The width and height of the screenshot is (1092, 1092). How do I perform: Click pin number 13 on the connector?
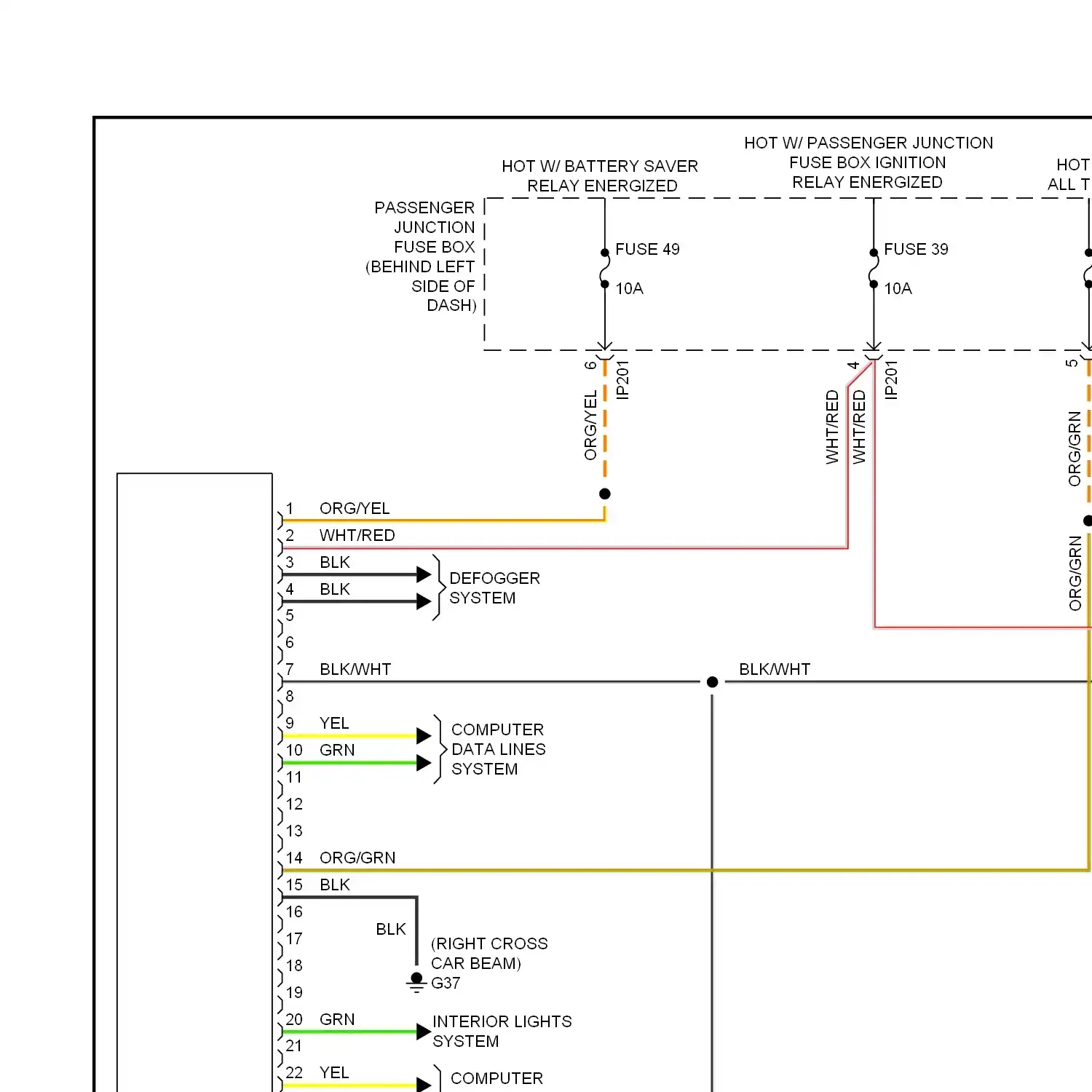click(294, 831)
